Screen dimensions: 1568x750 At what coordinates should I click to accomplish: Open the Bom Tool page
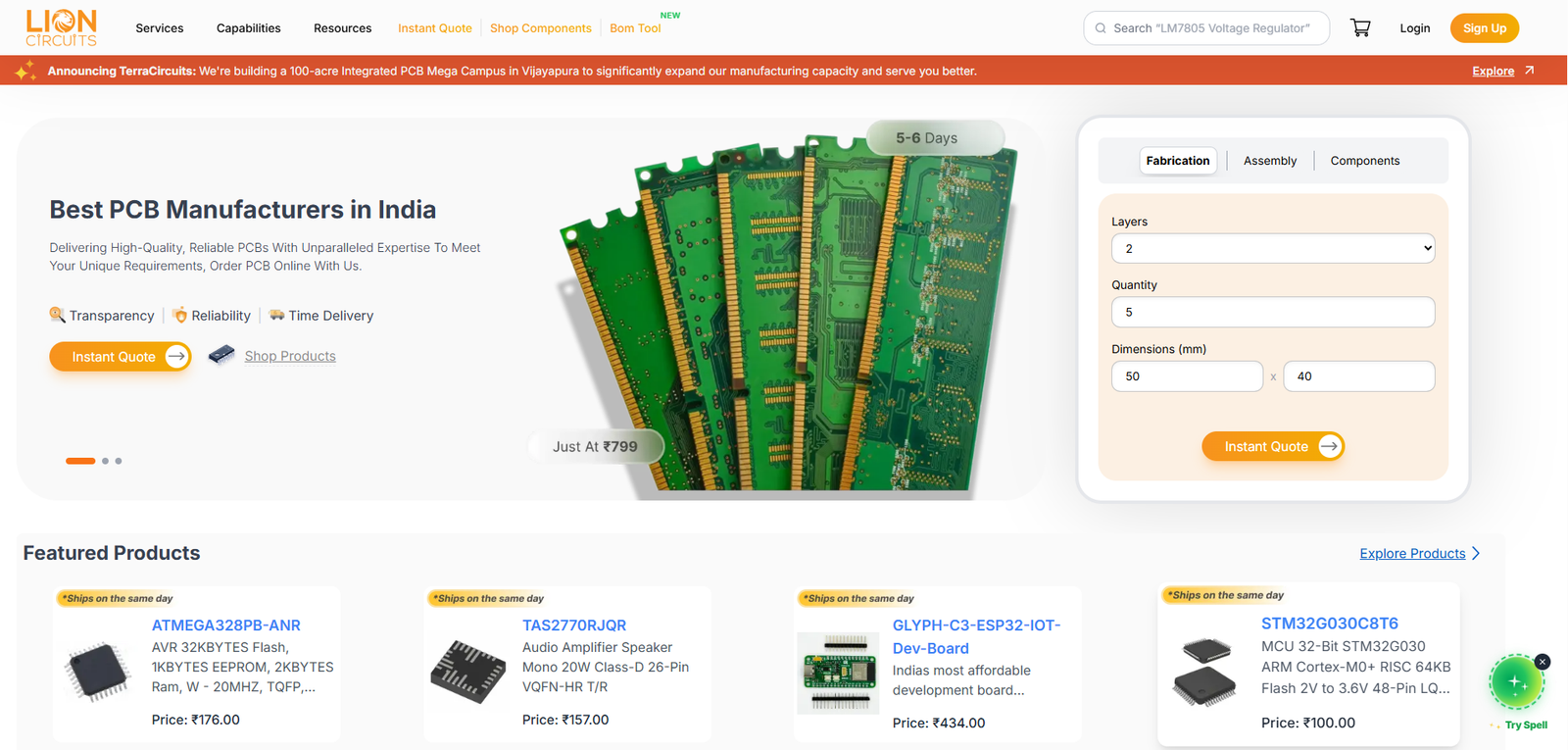pos(635,28)
